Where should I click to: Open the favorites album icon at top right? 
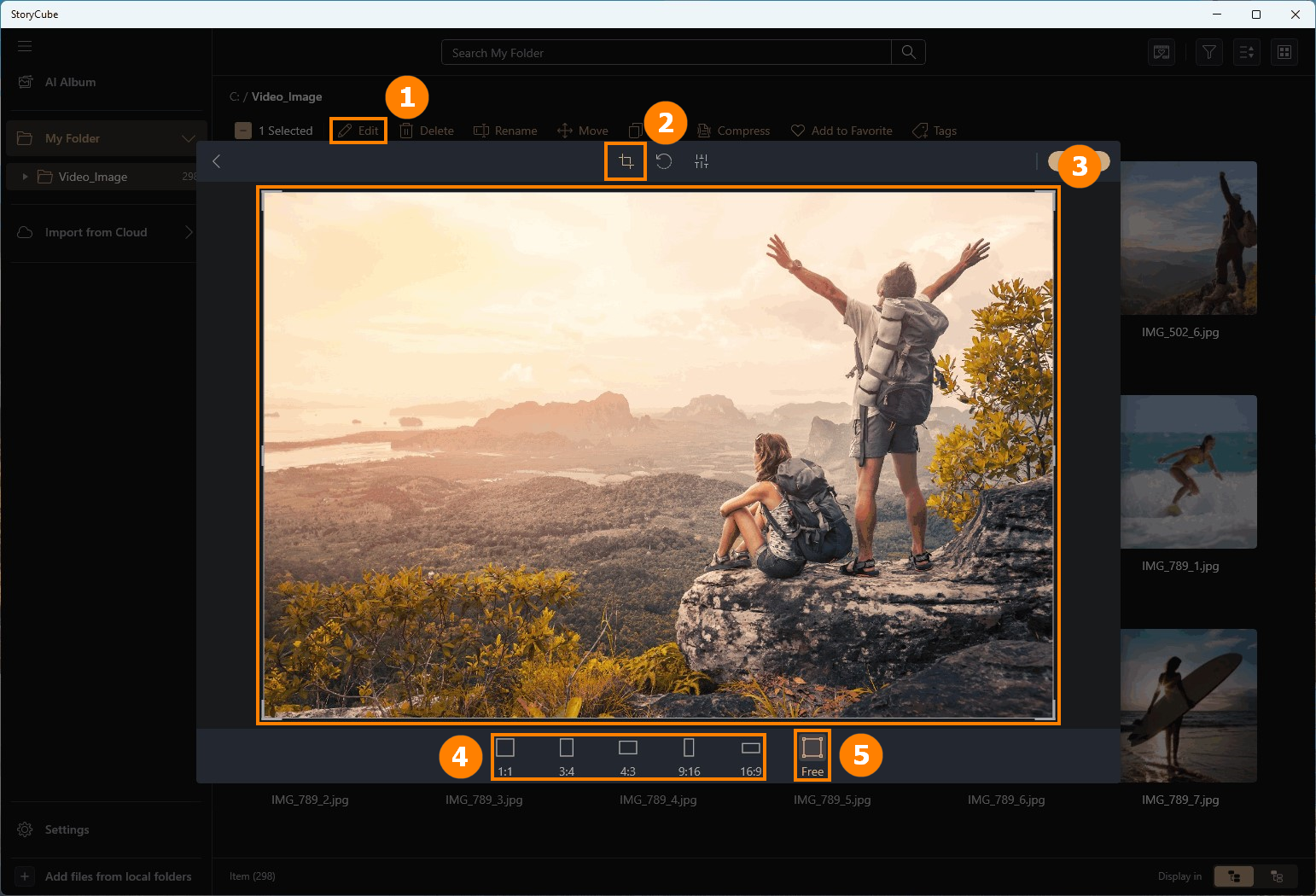[x=1162, y=52]
